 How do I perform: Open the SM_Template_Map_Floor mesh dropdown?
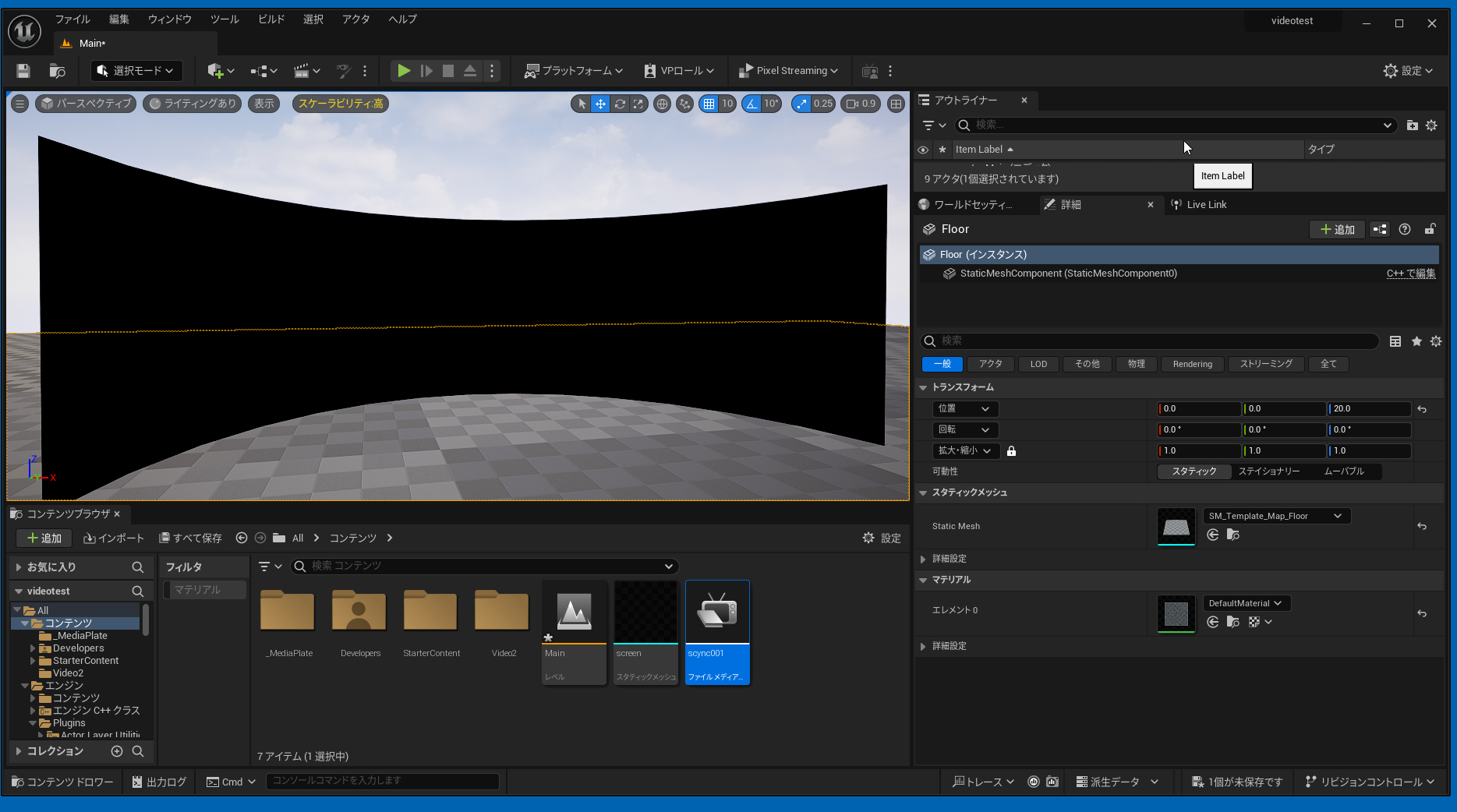click(x=1275, y=516)
